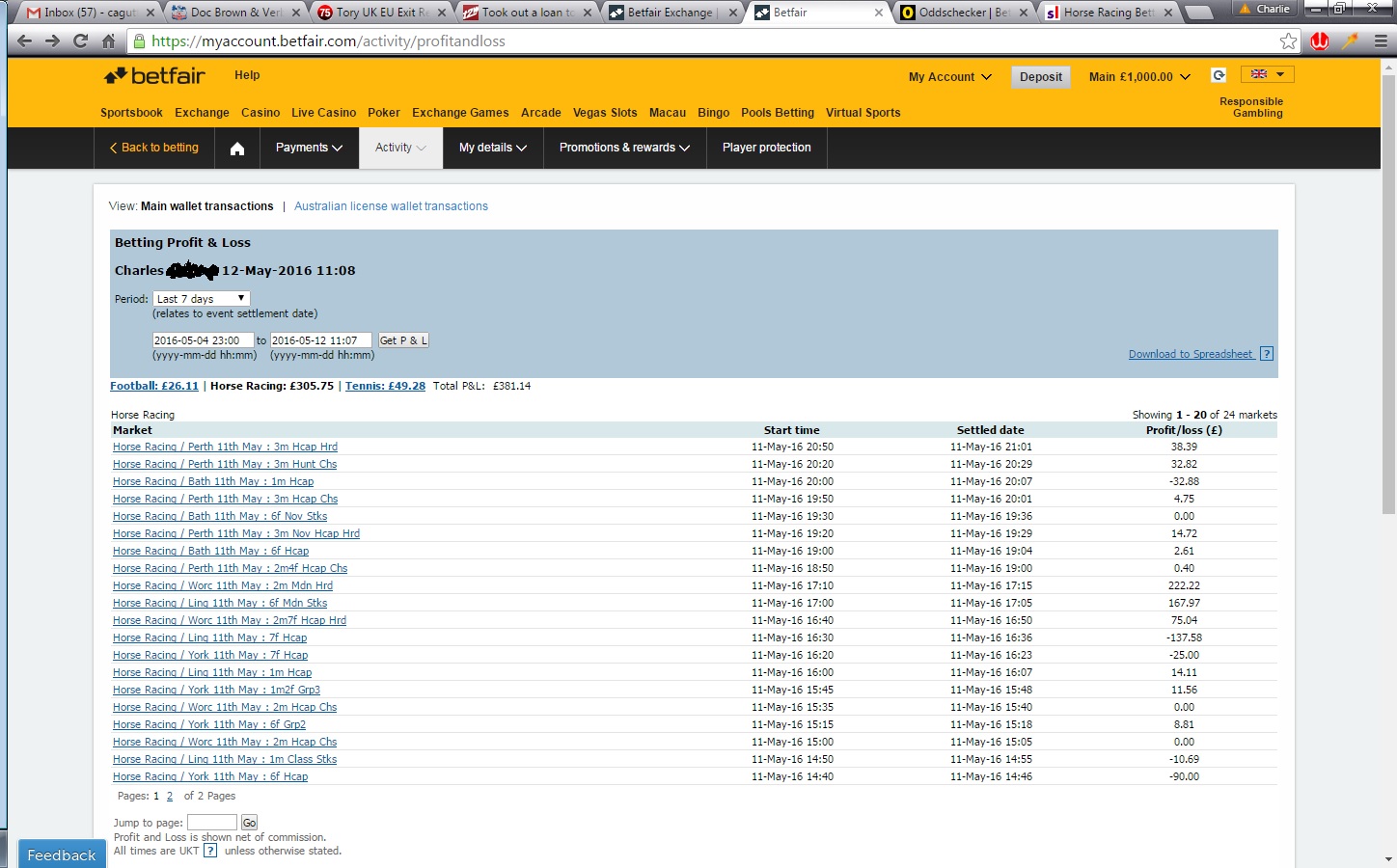This screenshot has width=1397, height=868.
Task: Open Exchange in the top navigation
Action: click(x=202, y=113)
